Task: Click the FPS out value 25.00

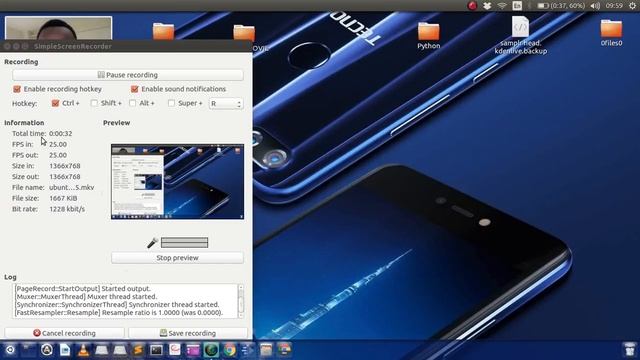Action: (x=58, y=155)
